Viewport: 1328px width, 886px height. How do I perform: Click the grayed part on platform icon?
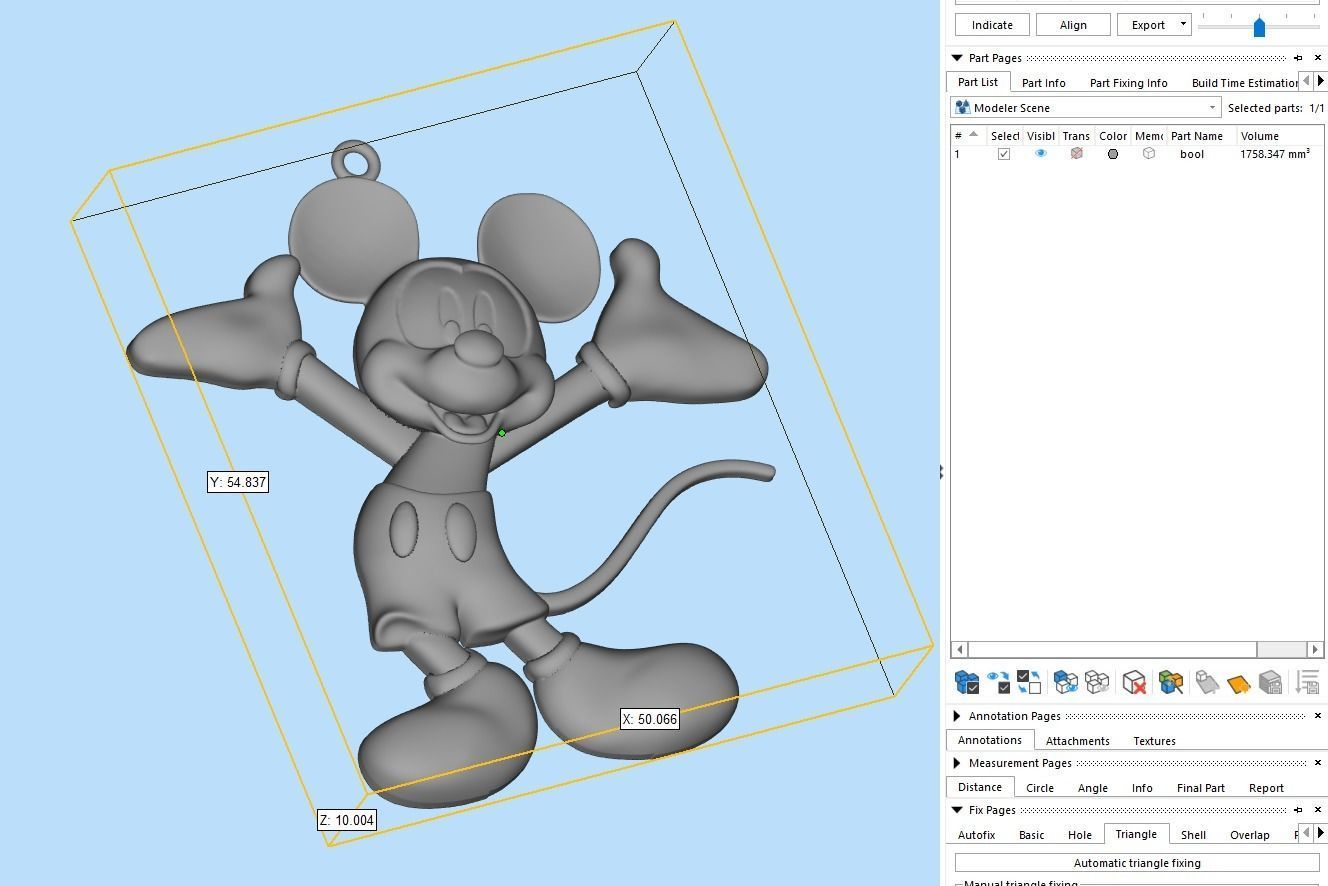(1207, 682)
